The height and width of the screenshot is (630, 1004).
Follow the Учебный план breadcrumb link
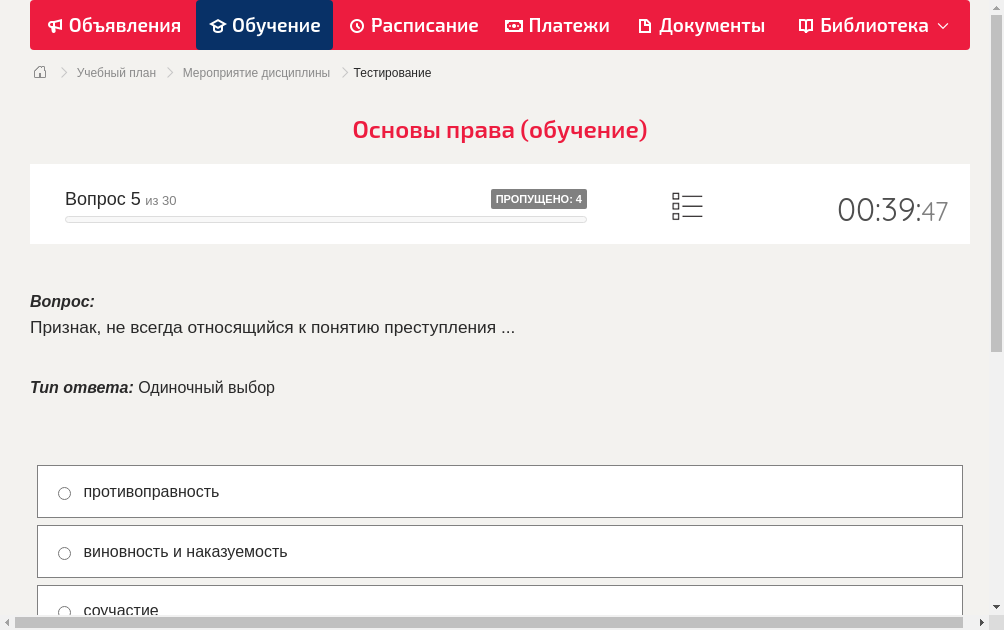118,72
